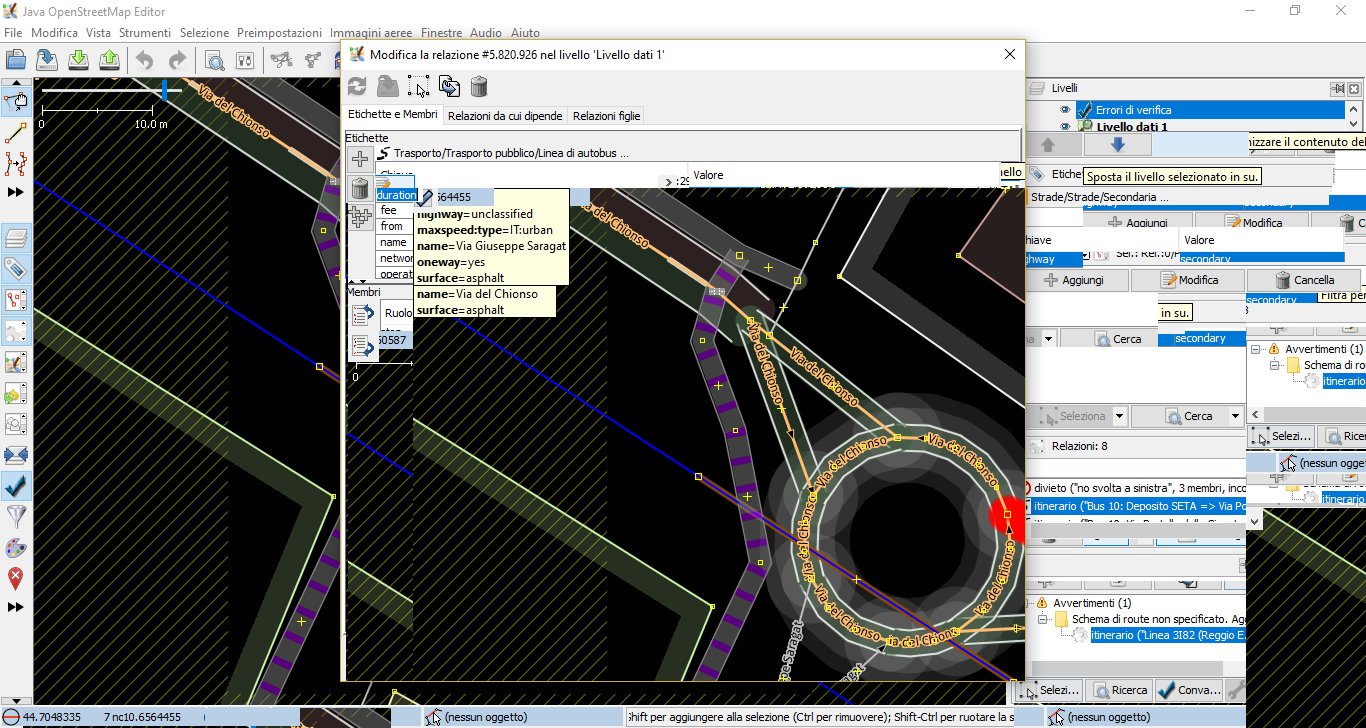The image size is (1366, 728).
Task: Toggle visibility eye of Errori di verifica layer
Action: coord(1065,110)
